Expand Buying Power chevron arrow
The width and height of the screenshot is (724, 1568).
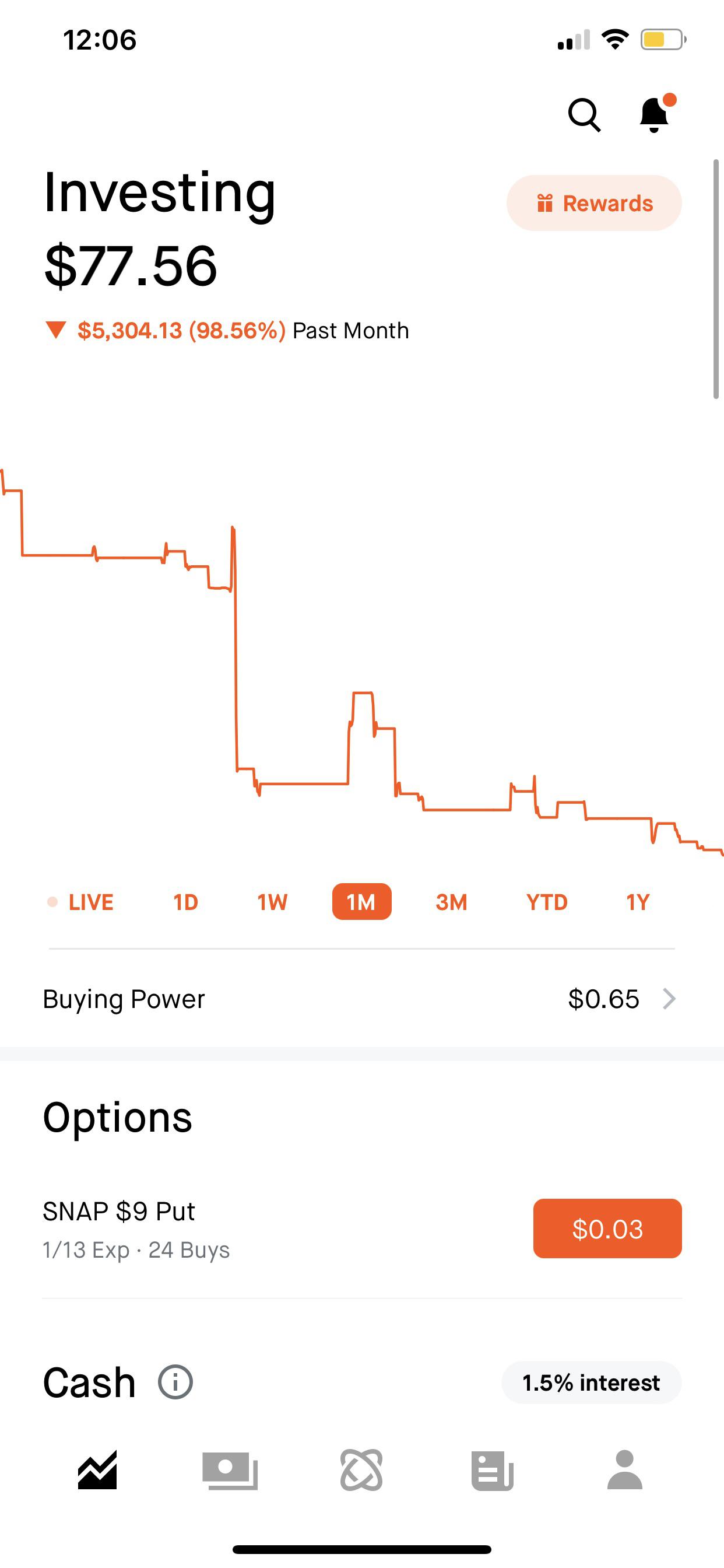point(669,999)
